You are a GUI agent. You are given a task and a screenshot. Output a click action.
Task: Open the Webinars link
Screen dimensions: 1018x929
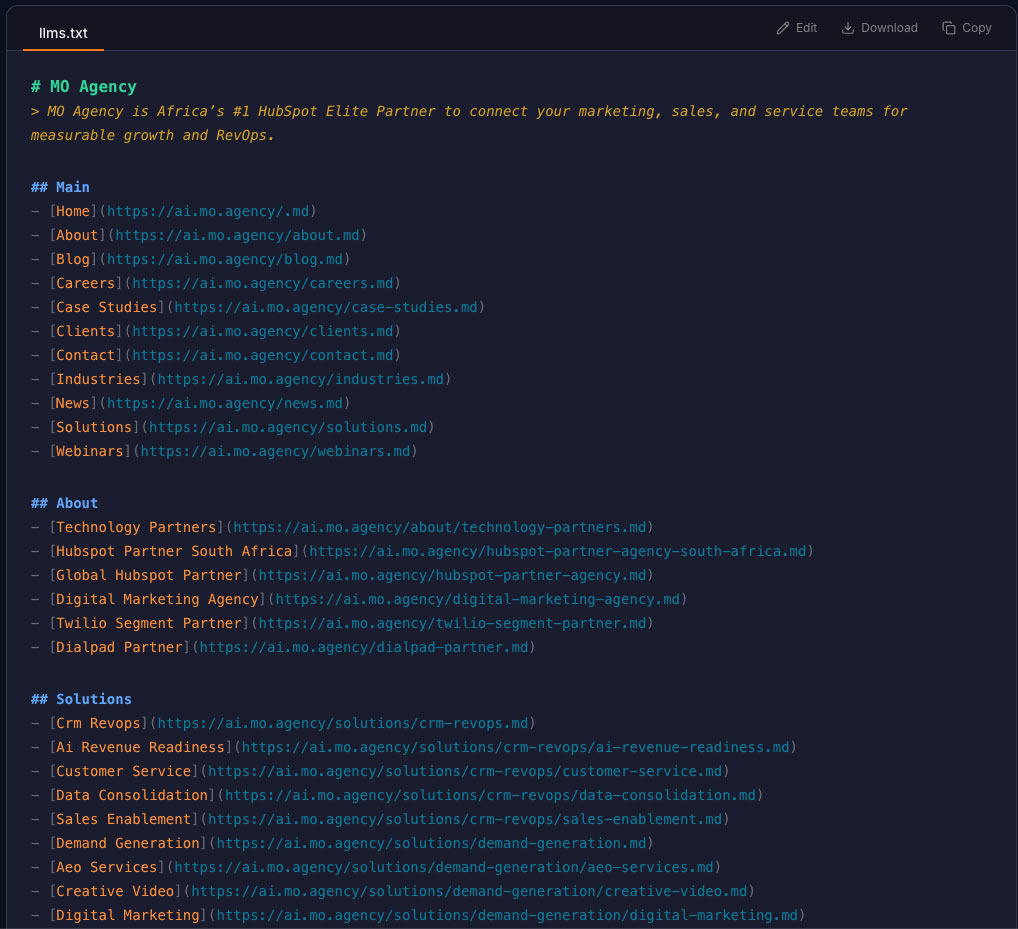pyautogui.click(x=89, y=451)
